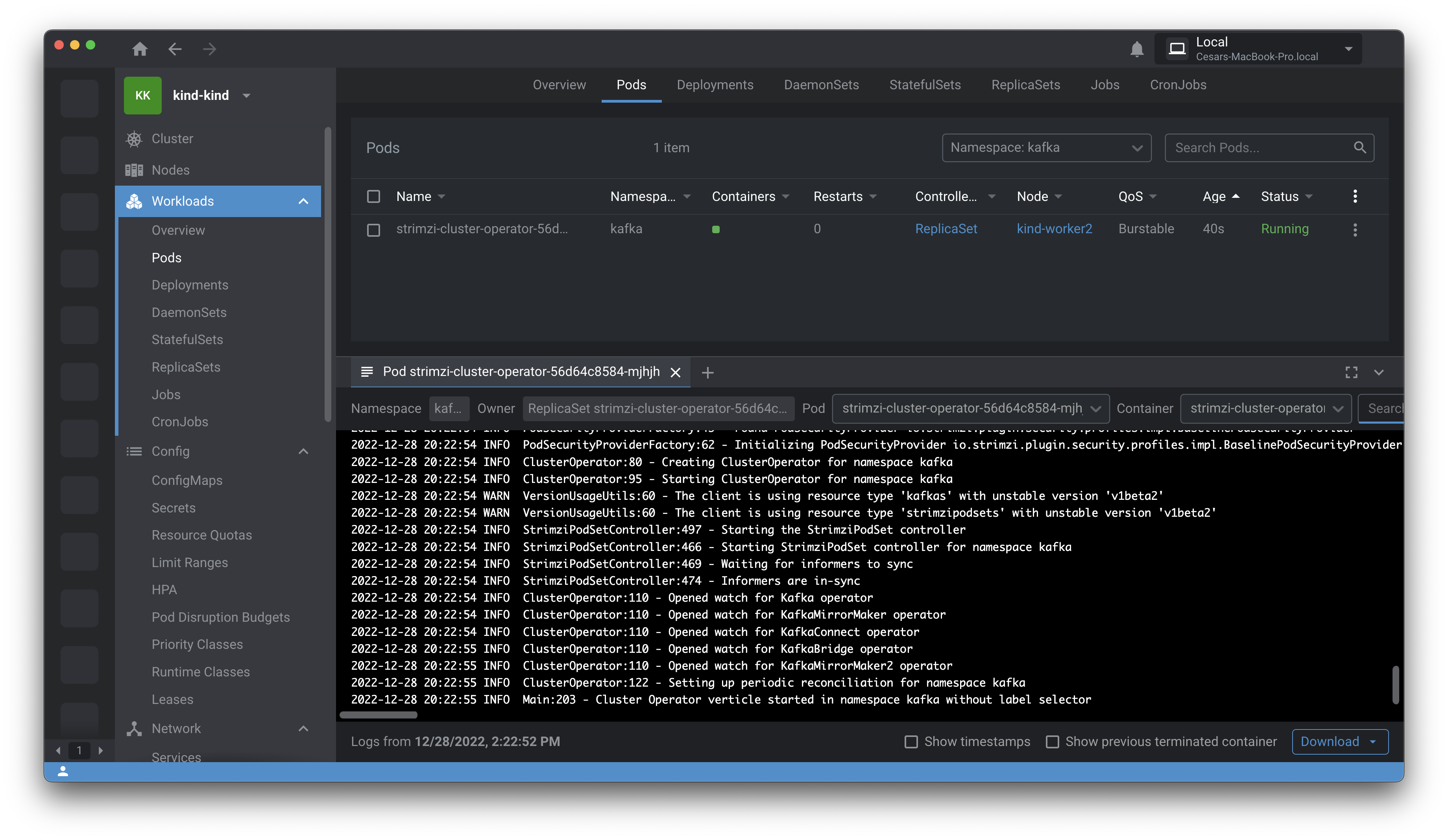Viewport: 1448px width, 840px height.
Task: Collapse the Config section chevron
Action: tap(303, 451)
